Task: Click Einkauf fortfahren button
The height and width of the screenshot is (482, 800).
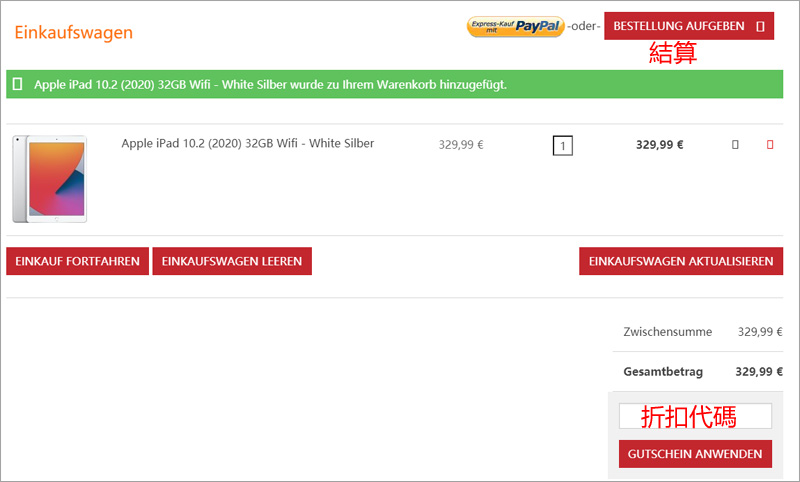Action: [78, 261]
